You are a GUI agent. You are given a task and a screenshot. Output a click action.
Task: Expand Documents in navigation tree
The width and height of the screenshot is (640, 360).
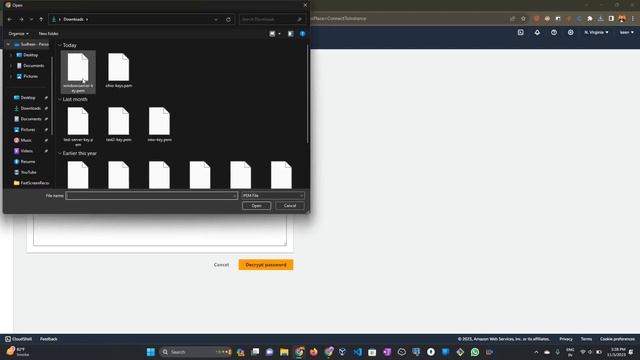click(x=11, y=66)
